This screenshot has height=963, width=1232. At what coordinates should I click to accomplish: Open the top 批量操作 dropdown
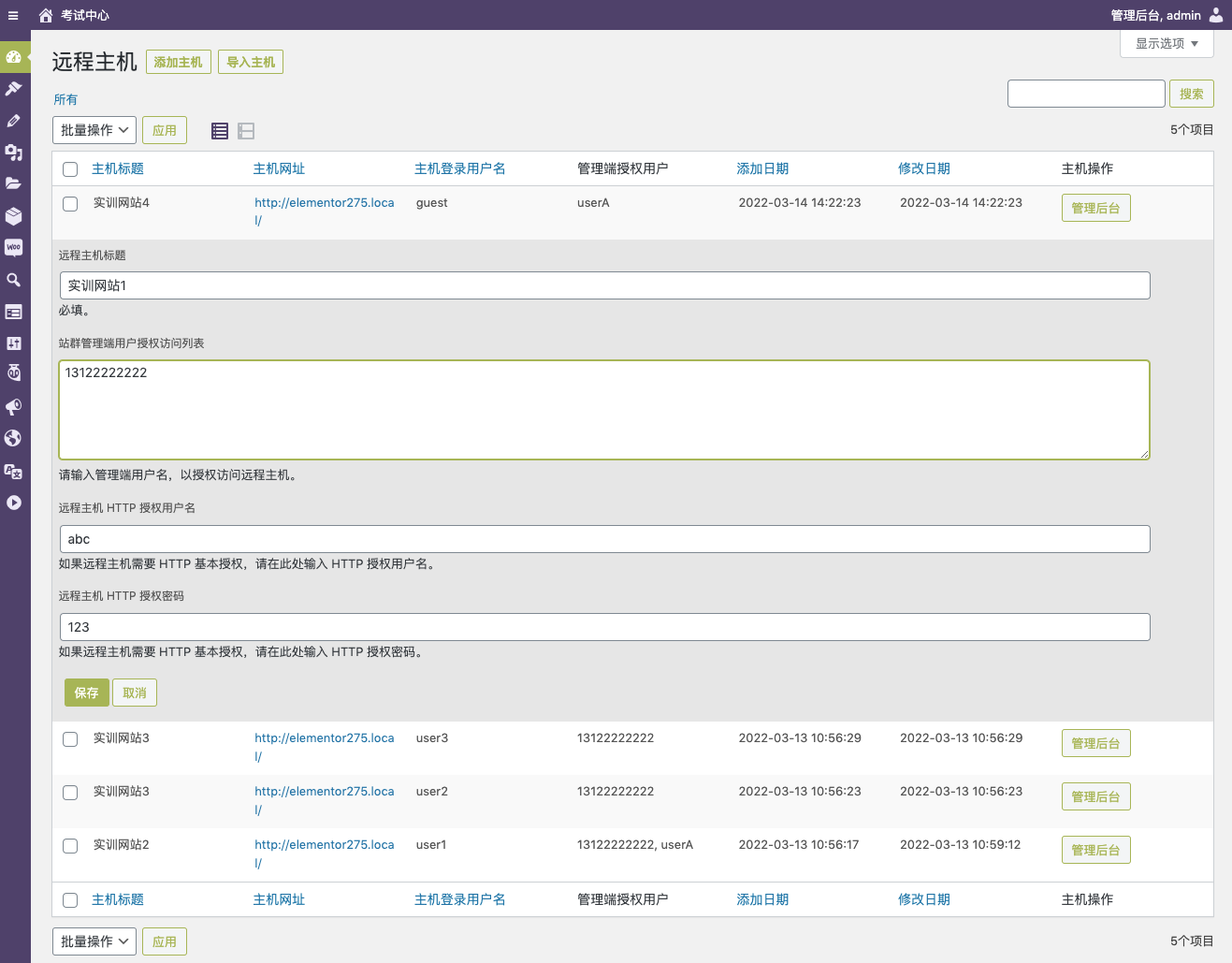(x=94, y=130)
